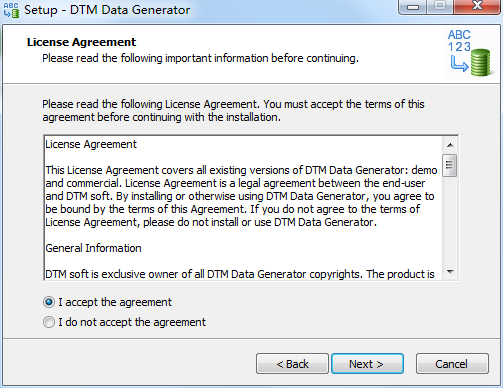Click the license text scroll-down arrow

click(x=450, y=272)
